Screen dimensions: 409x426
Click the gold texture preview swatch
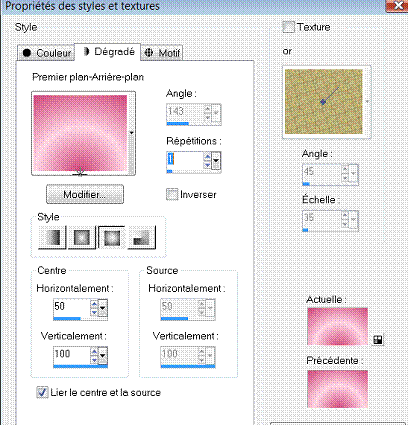324,101
